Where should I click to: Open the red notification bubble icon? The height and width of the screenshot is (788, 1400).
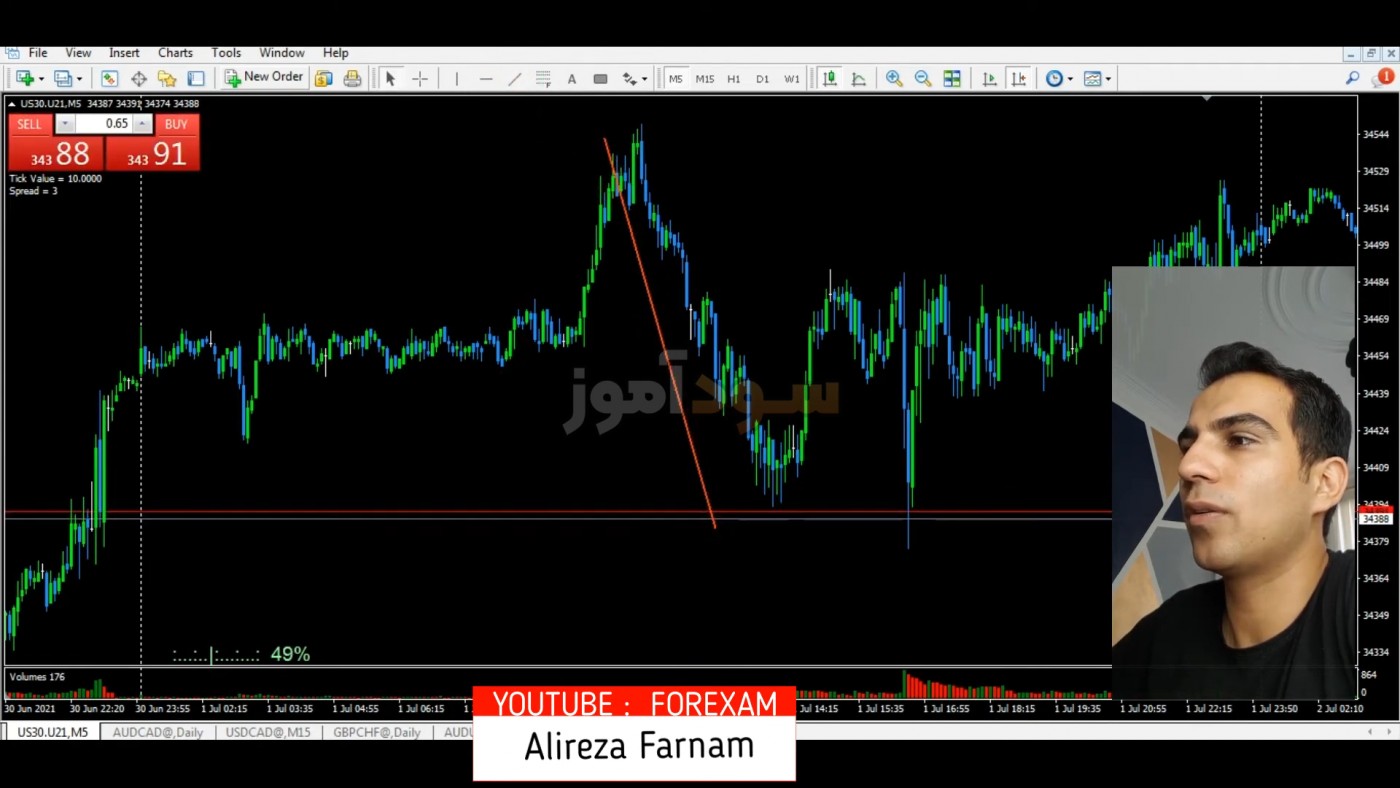1385,76
